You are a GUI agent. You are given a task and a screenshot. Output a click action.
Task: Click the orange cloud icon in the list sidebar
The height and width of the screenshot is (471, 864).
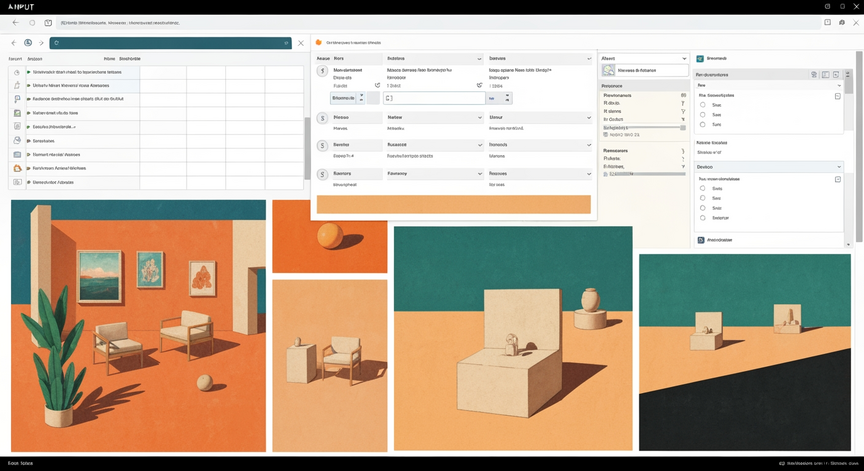pyautogui.click(x=17, y=168)
